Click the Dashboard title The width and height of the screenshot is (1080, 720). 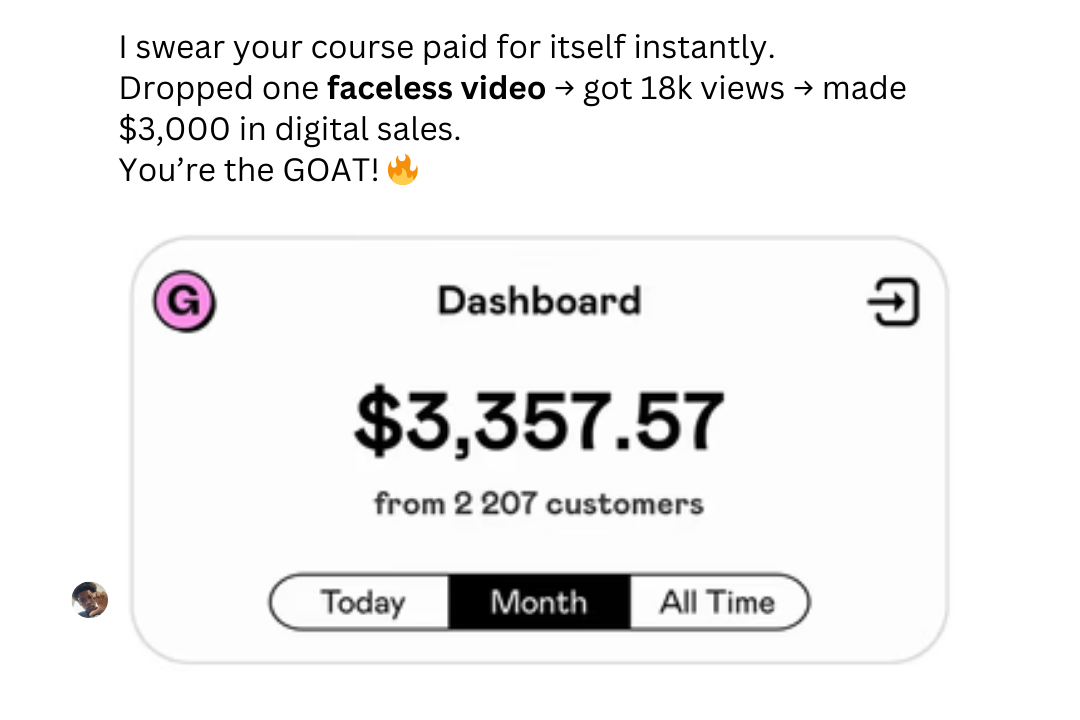click(539, 301)
